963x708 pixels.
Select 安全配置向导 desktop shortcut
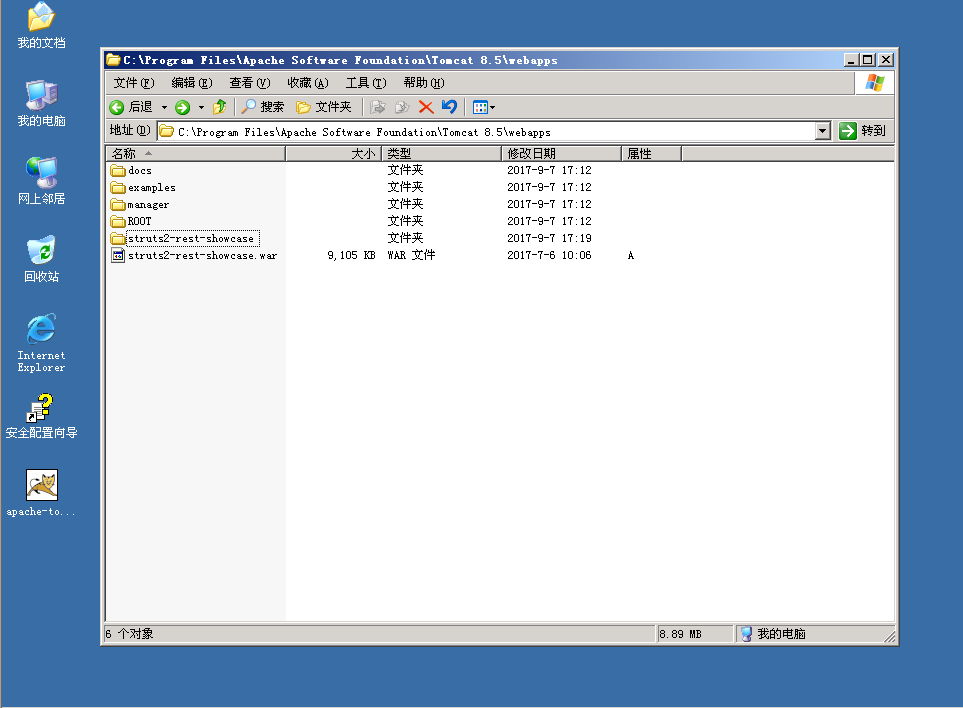[41, 416]
